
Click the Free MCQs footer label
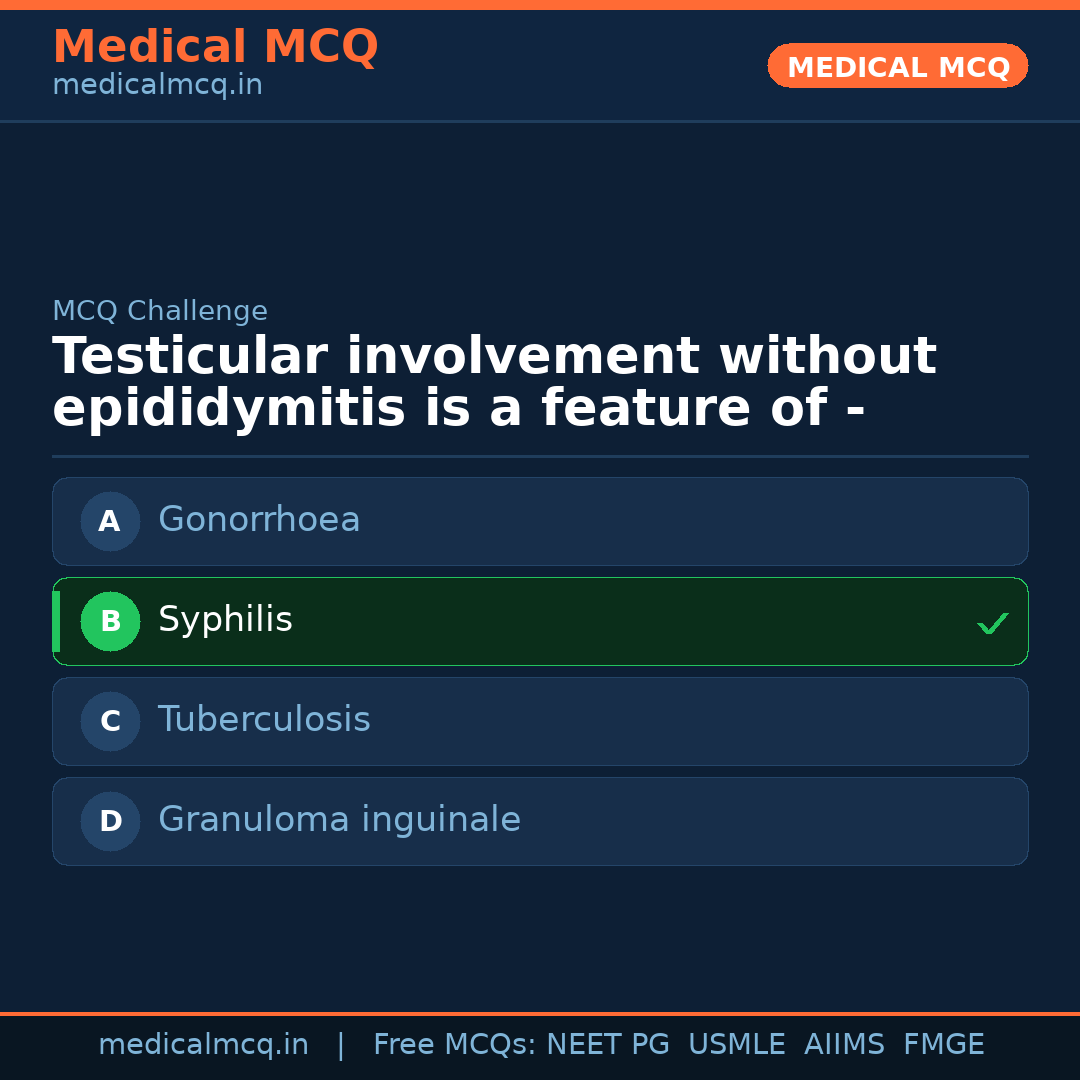coord(454,1045)
